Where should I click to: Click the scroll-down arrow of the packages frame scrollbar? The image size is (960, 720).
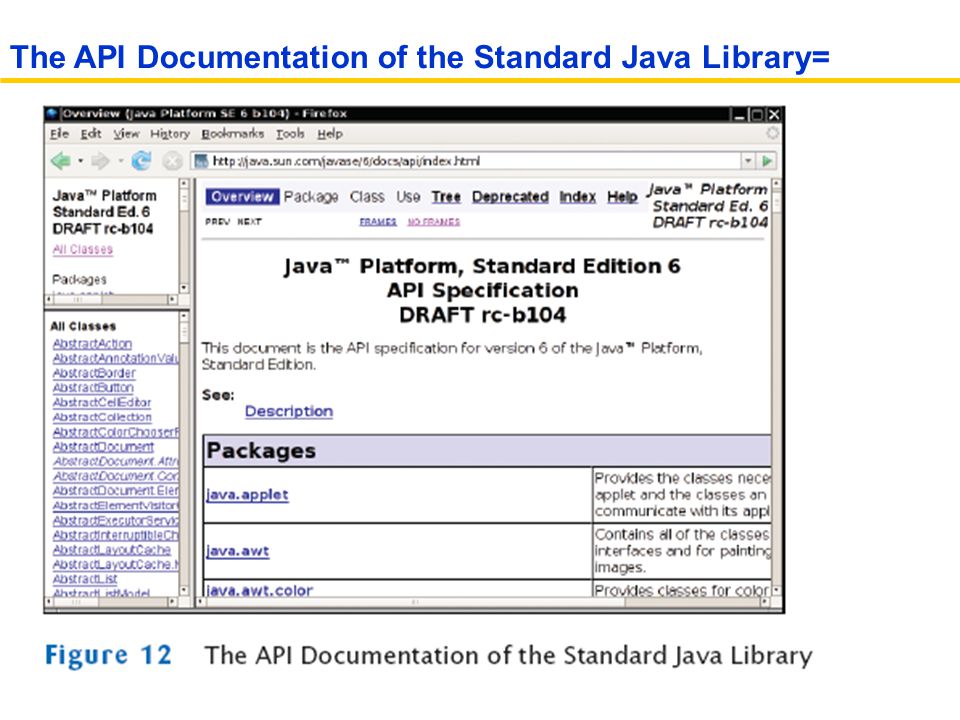click(x=184, y=288)
